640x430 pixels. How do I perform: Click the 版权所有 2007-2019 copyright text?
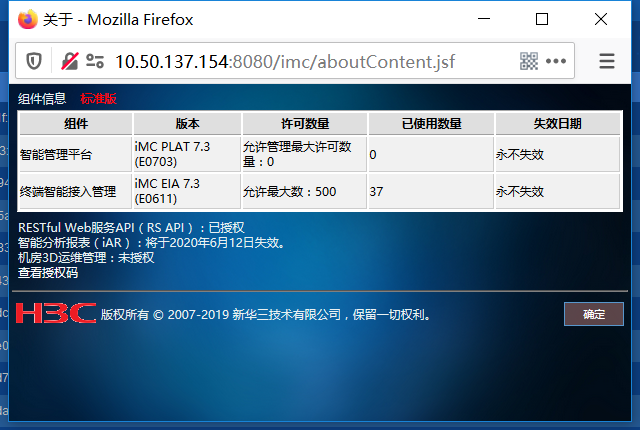click(265, 315)
